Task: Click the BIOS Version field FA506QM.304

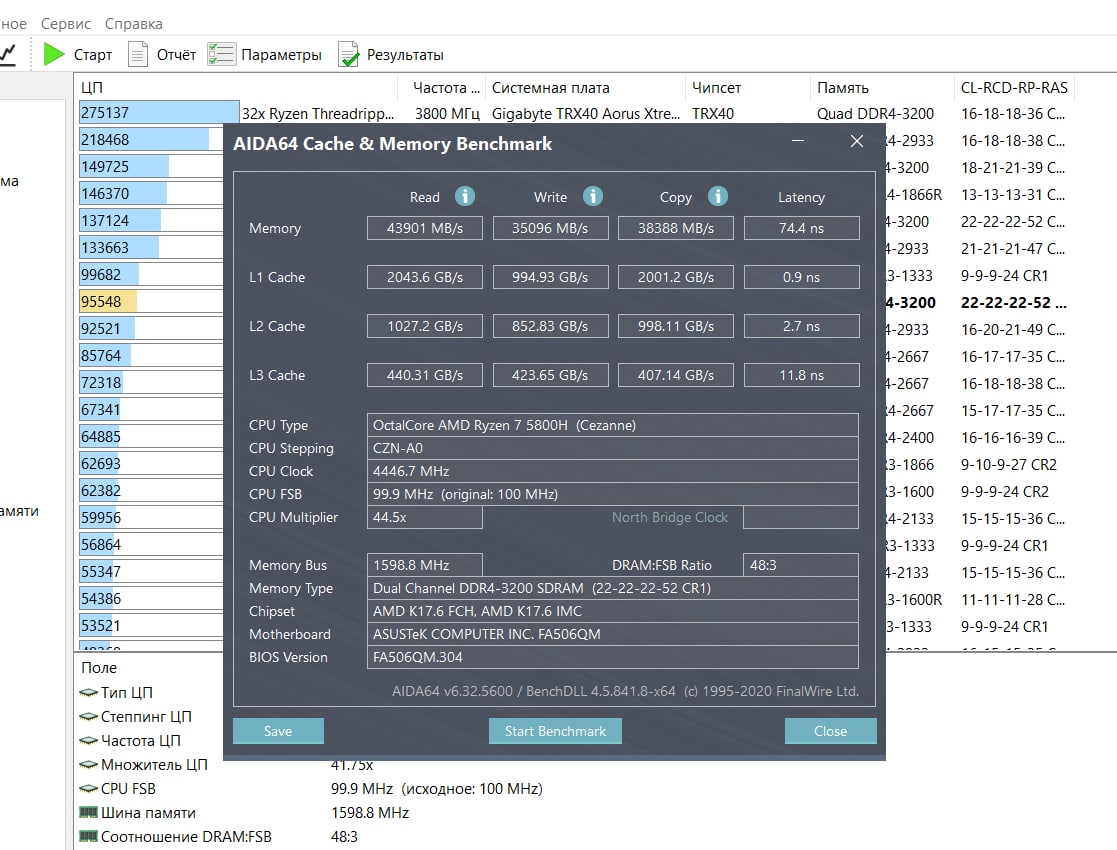Action: 613,657
